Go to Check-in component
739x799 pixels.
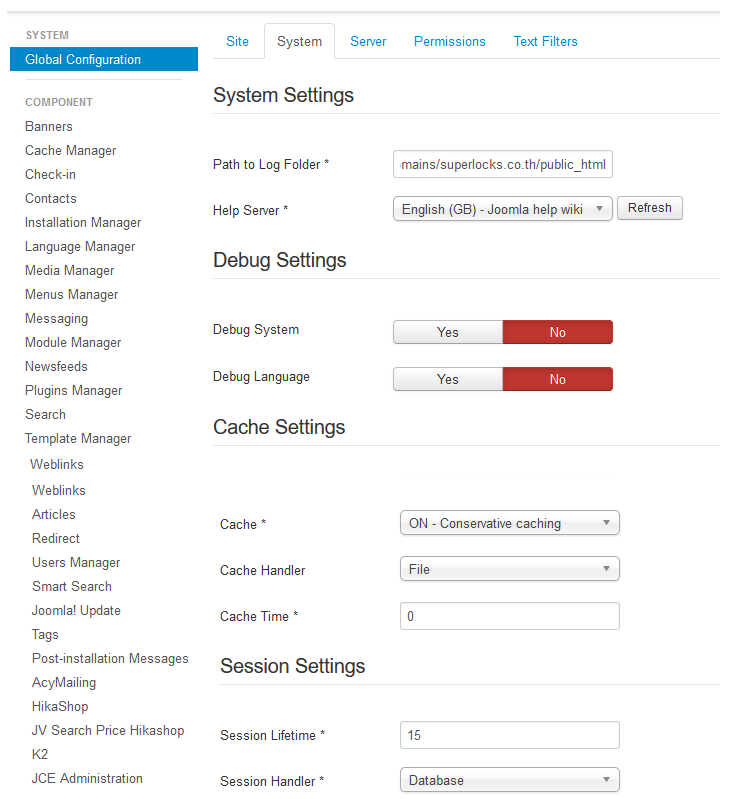coord(50,174)
